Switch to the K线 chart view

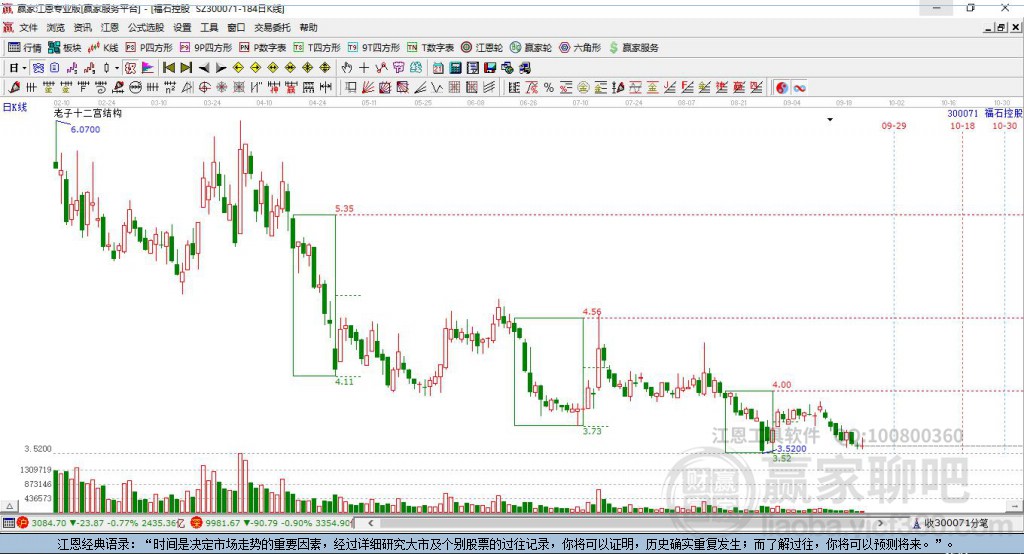(x=103, y=48)
